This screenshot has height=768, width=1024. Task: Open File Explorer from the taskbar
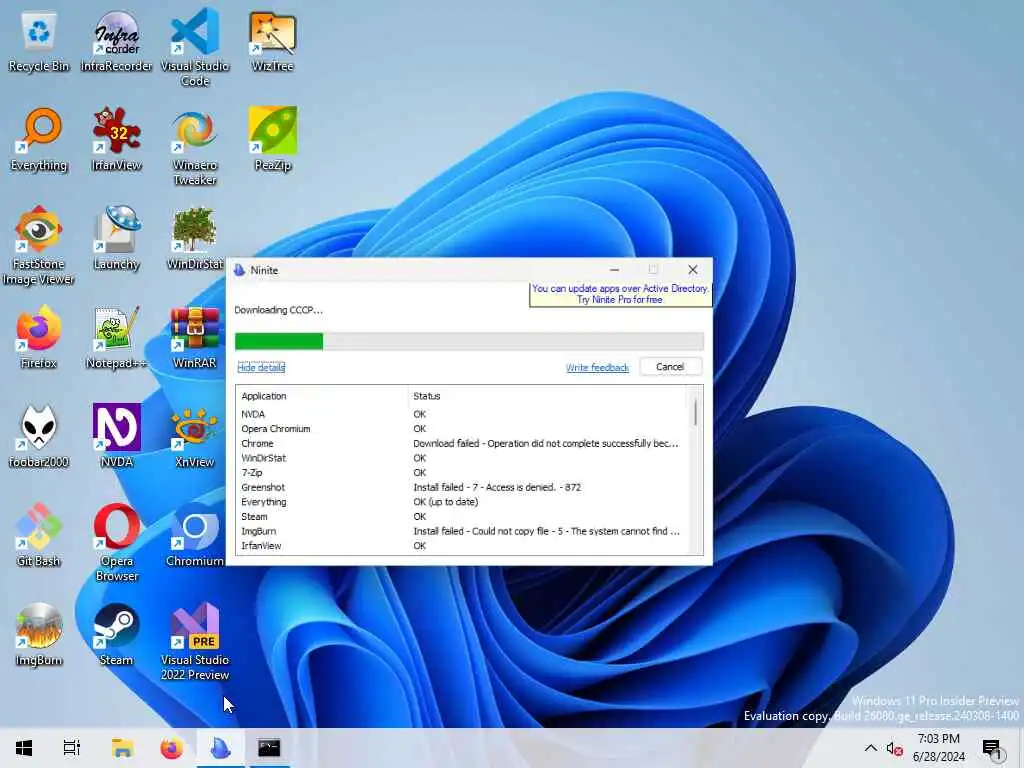coord(122,748)
